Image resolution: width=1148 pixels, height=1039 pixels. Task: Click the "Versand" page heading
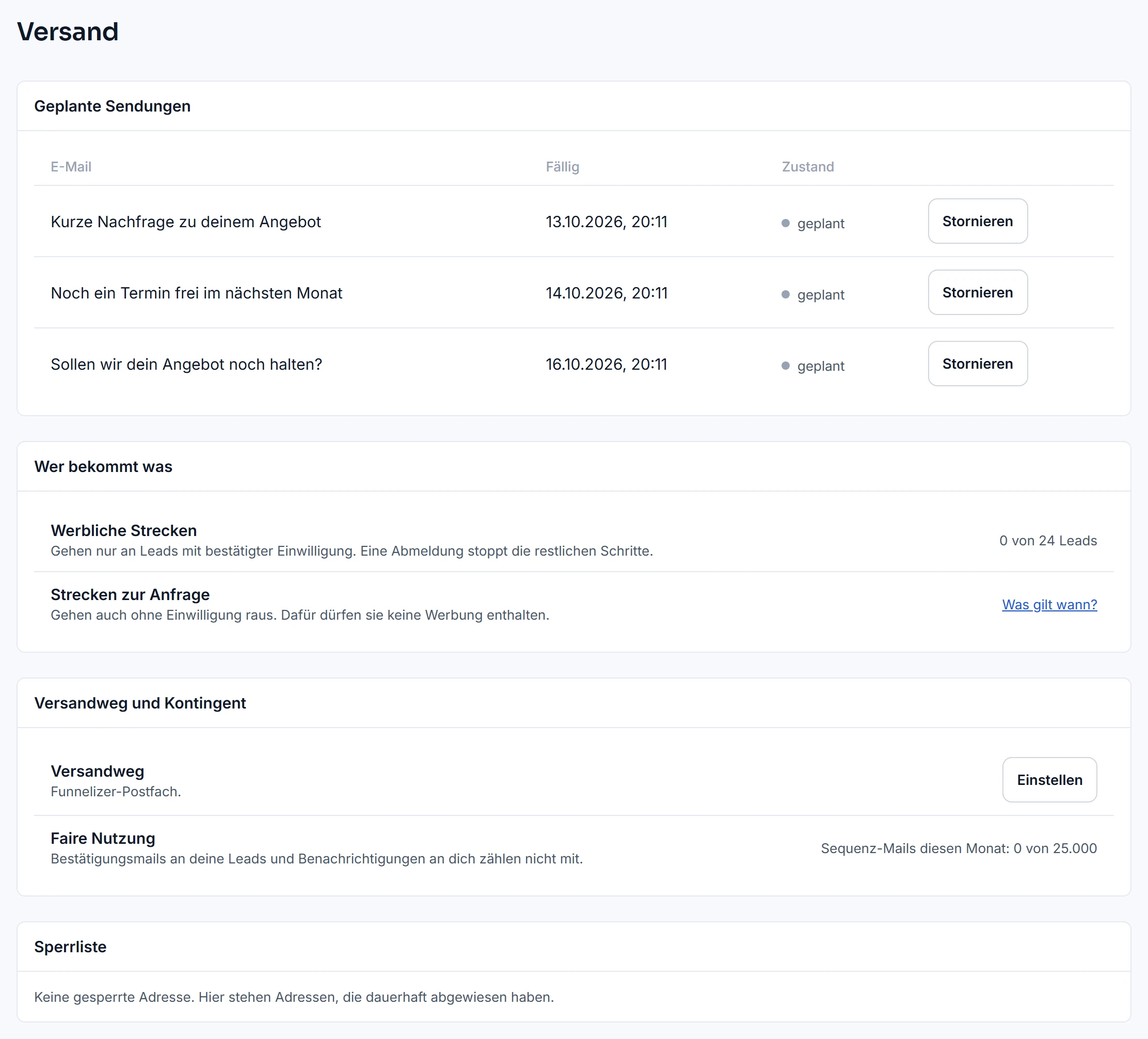point(68,32)
